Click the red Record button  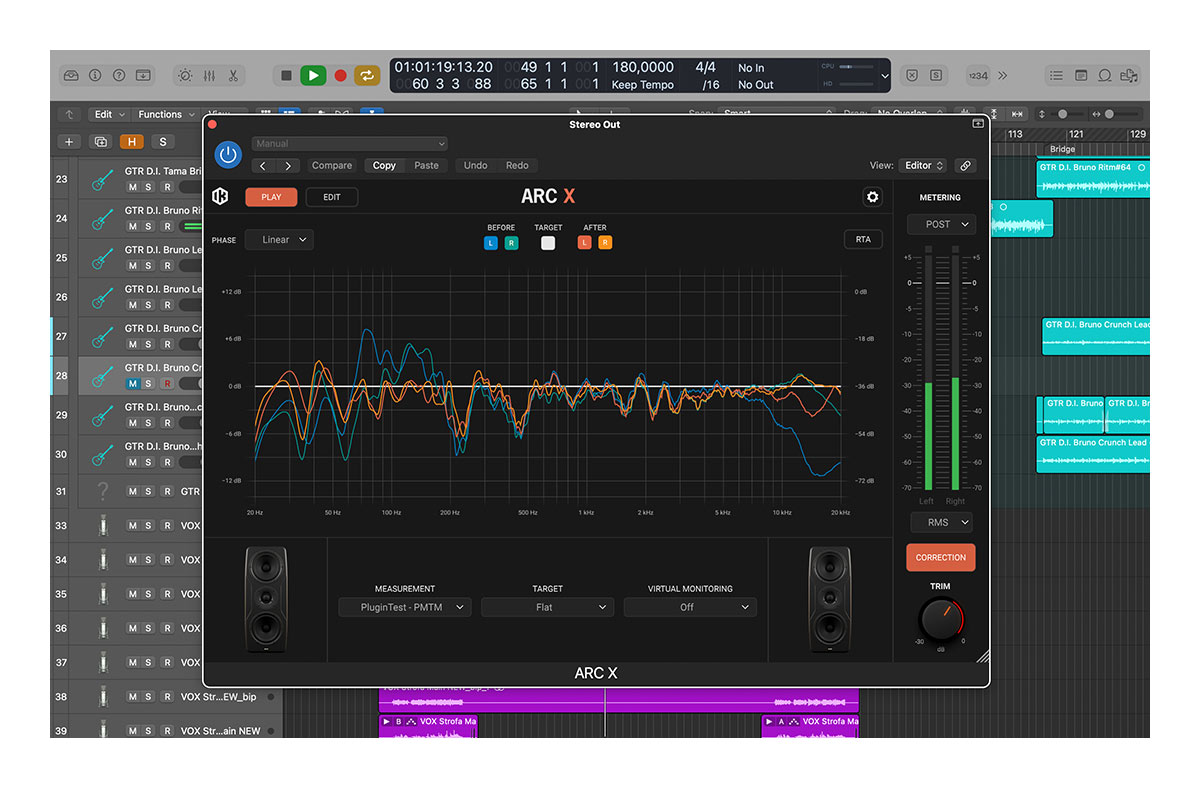point(340,75)
